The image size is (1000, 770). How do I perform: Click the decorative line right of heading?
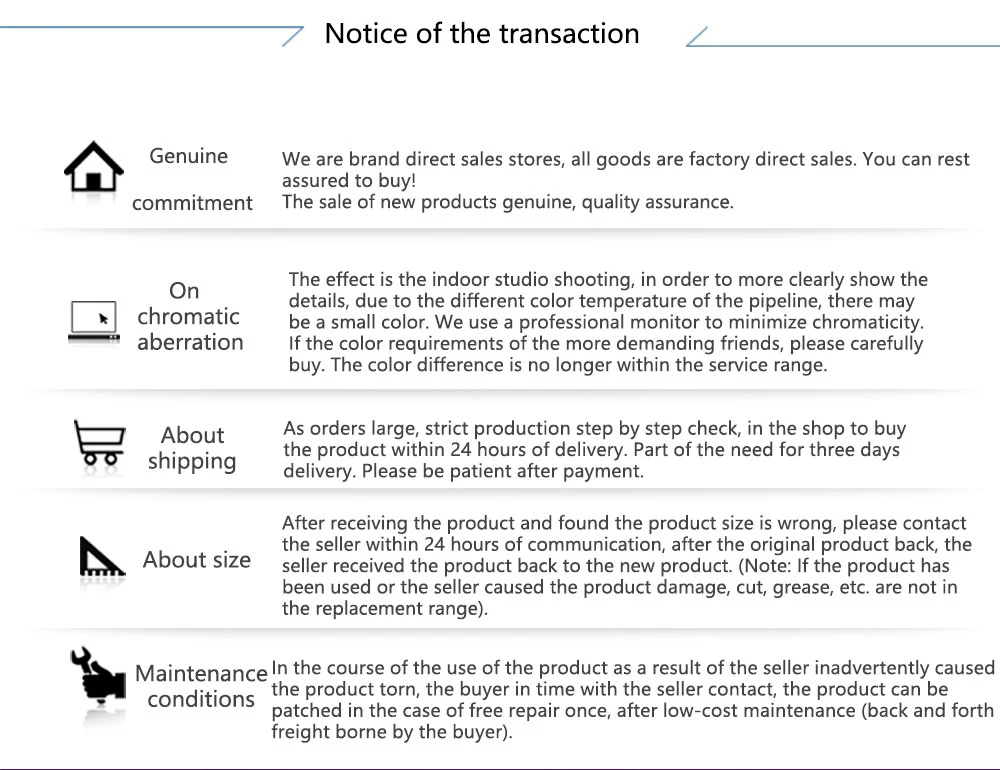[842, 36]
